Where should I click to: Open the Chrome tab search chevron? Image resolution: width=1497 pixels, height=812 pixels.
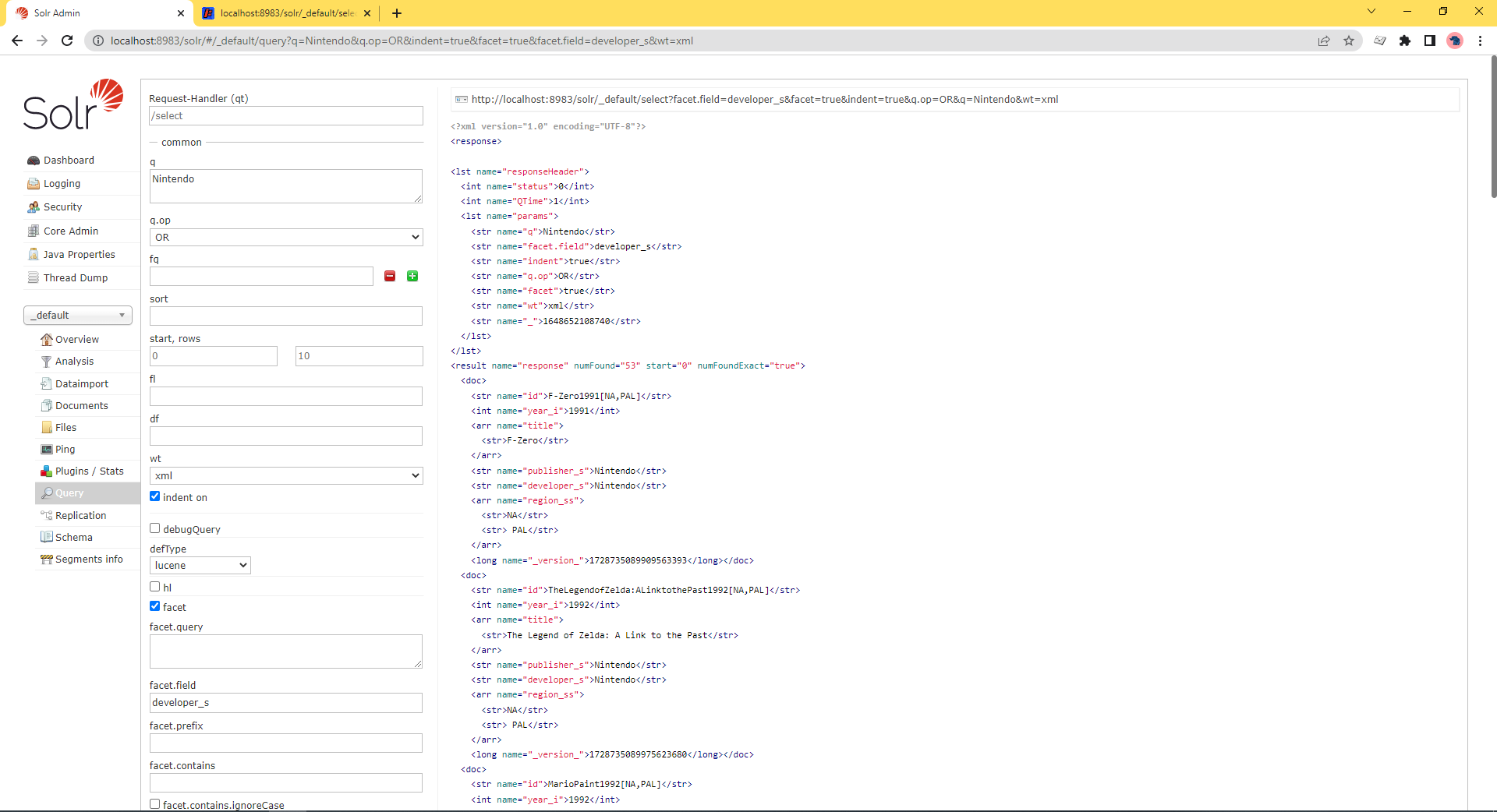tap(1371, 12)
